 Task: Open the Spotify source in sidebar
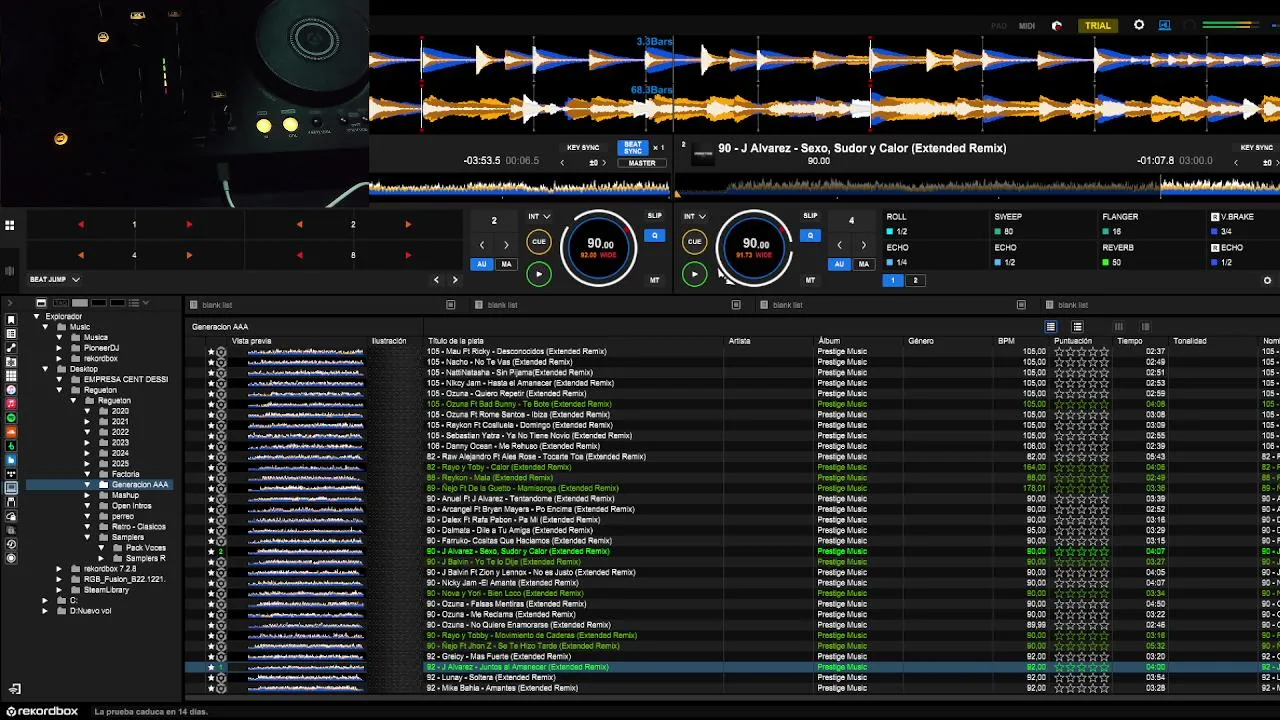coord(11,417)
